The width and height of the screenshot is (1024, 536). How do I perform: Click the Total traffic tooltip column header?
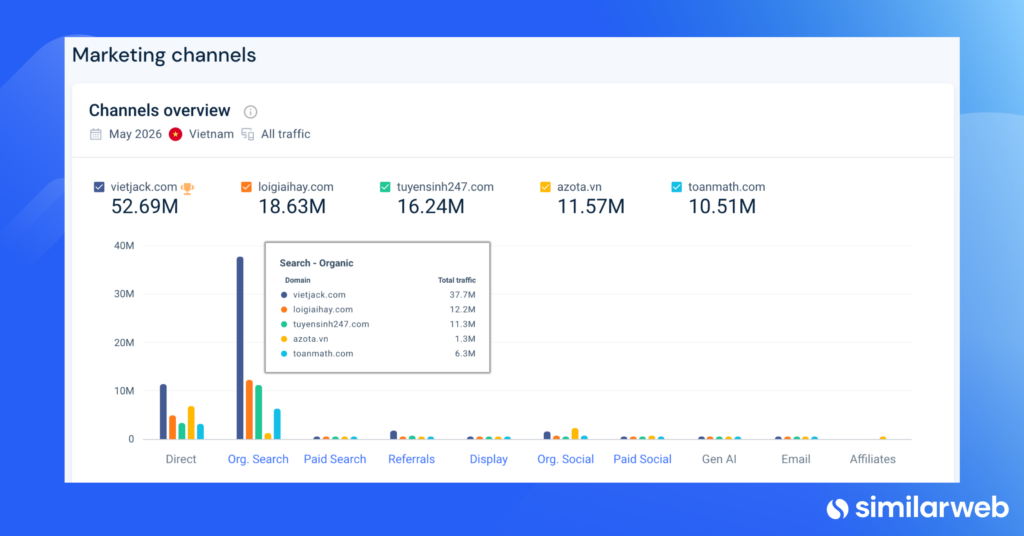click(456, 280)
